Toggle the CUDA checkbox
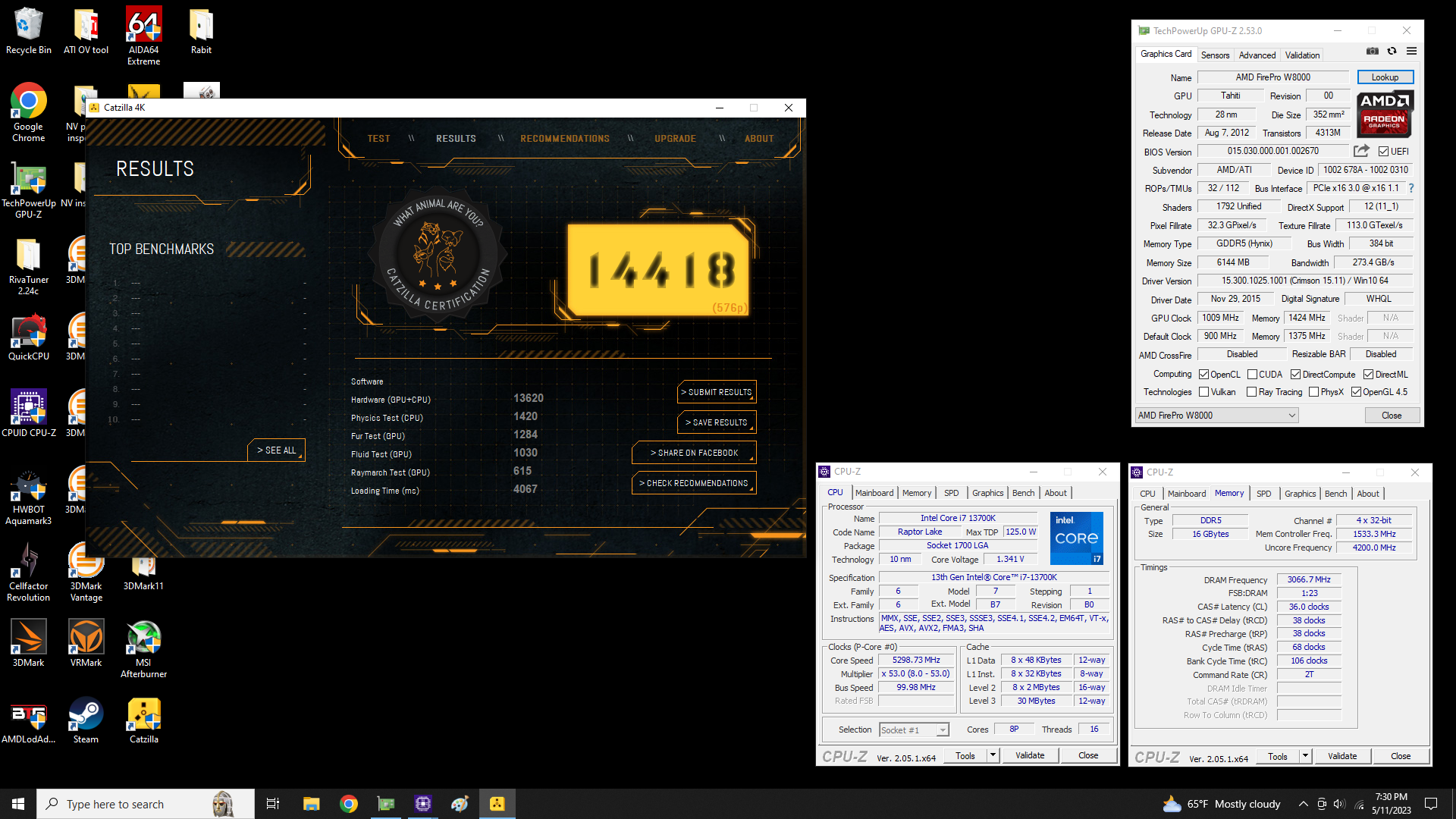This screenshot has width=1456, height=819. click(1252, 374)
